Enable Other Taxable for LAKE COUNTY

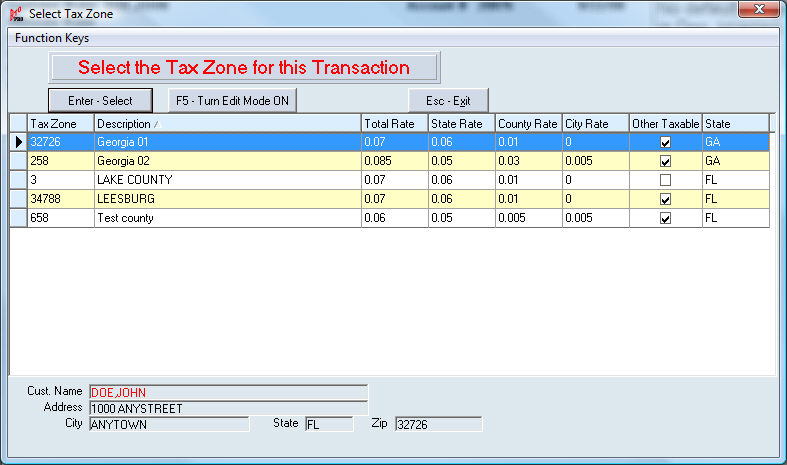[x=665, y=180]
